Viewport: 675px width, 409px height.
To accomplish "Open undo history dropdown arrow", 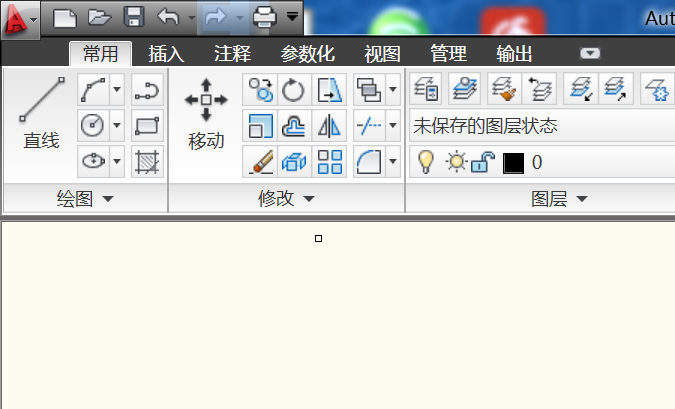I will click(x=192, y=18).
